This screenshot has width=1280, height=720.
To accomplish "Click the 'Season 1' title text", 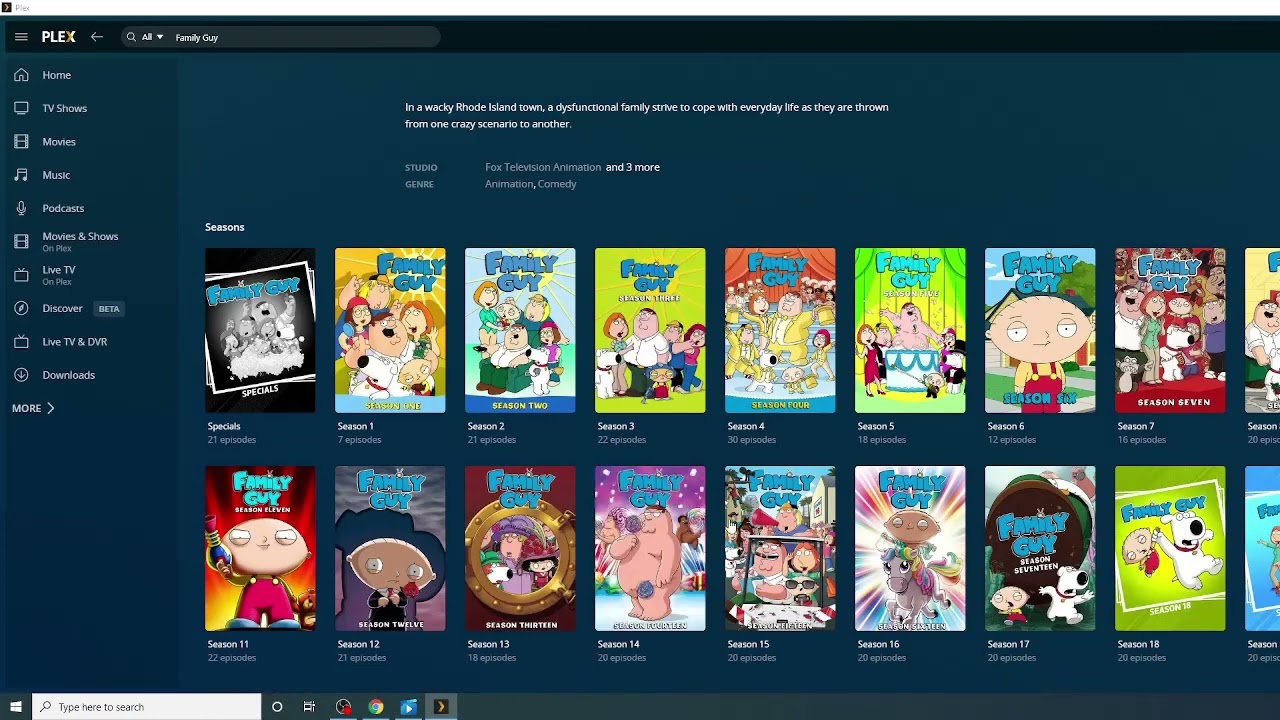I will click(355, 426).
